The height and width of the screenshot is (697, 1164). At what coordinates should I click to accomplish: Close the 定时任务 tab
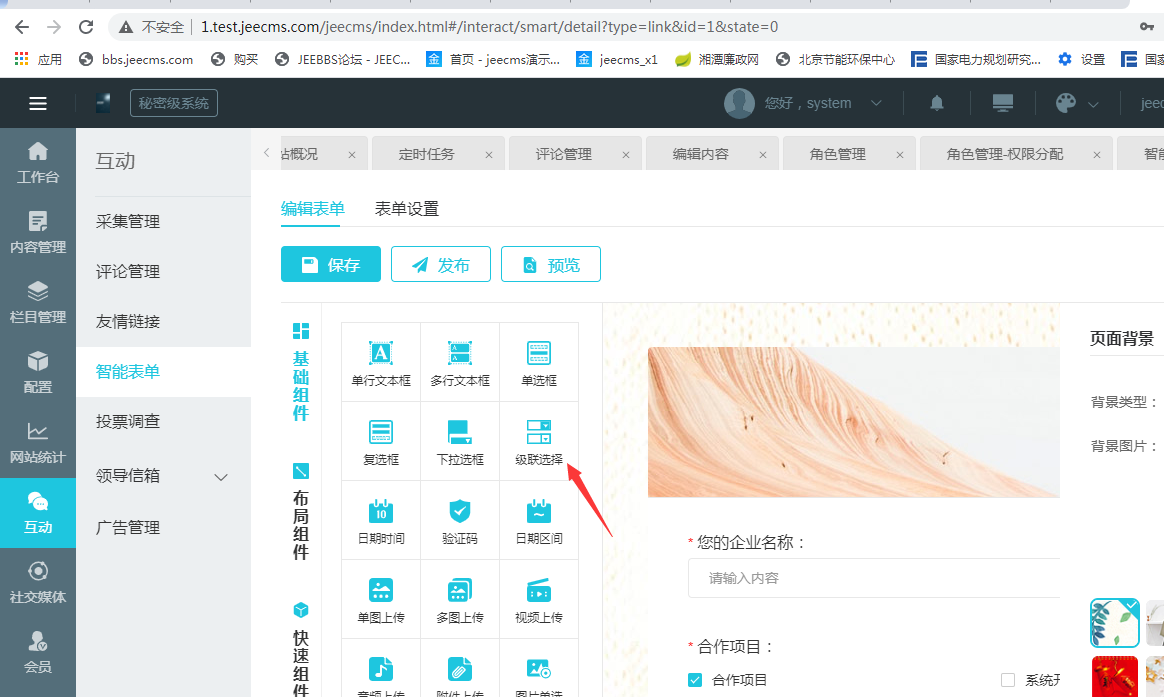point(488,155)
